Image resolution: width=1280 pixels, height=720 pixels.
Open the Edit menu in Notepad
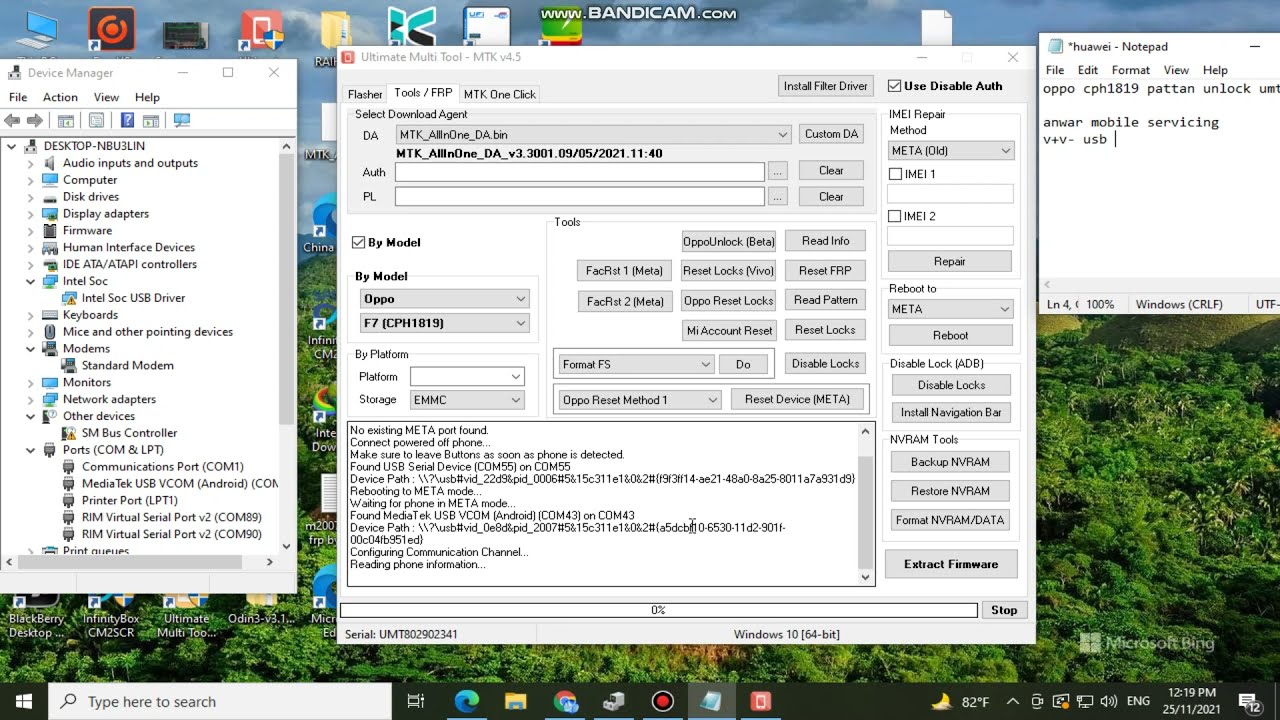point(1088,70)
